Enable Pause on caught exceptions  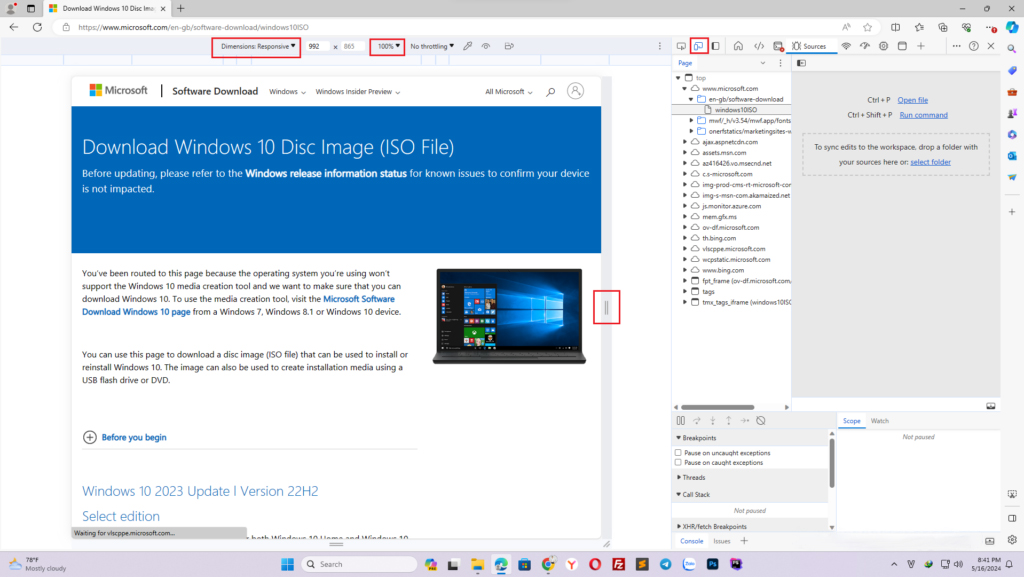(677, 462)
